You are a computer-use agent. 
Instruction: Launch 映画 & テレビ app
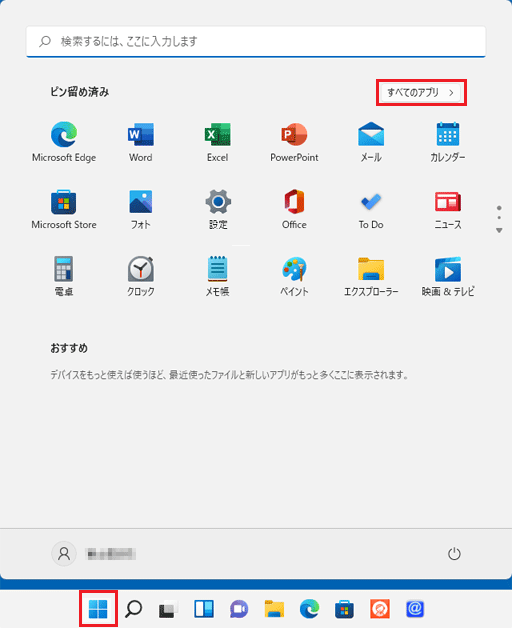pyautogui.click(x=448, y=276)
